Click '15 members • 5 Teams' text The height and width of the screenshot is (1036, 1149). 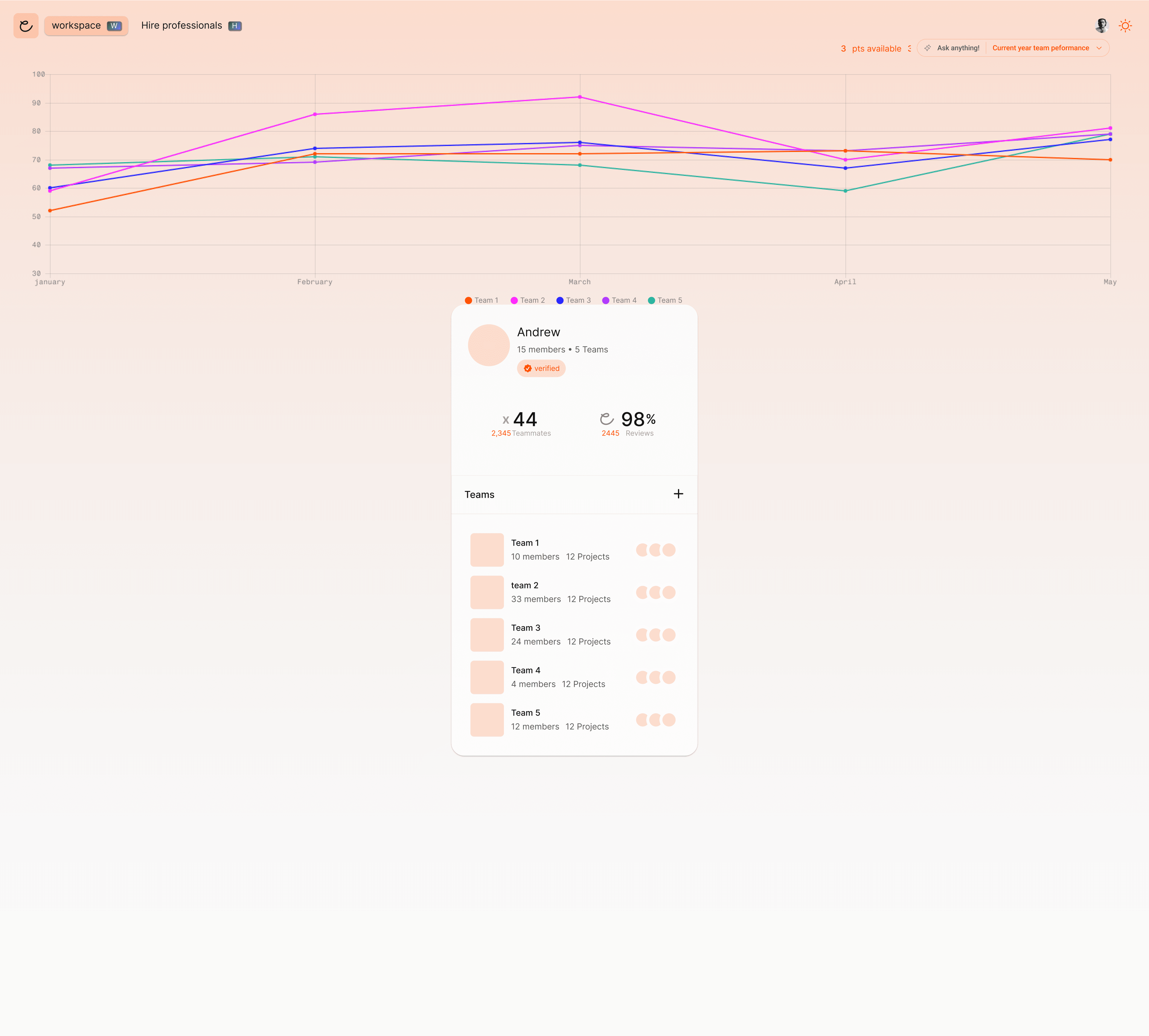pyautogui.click(x=562, y=349)
